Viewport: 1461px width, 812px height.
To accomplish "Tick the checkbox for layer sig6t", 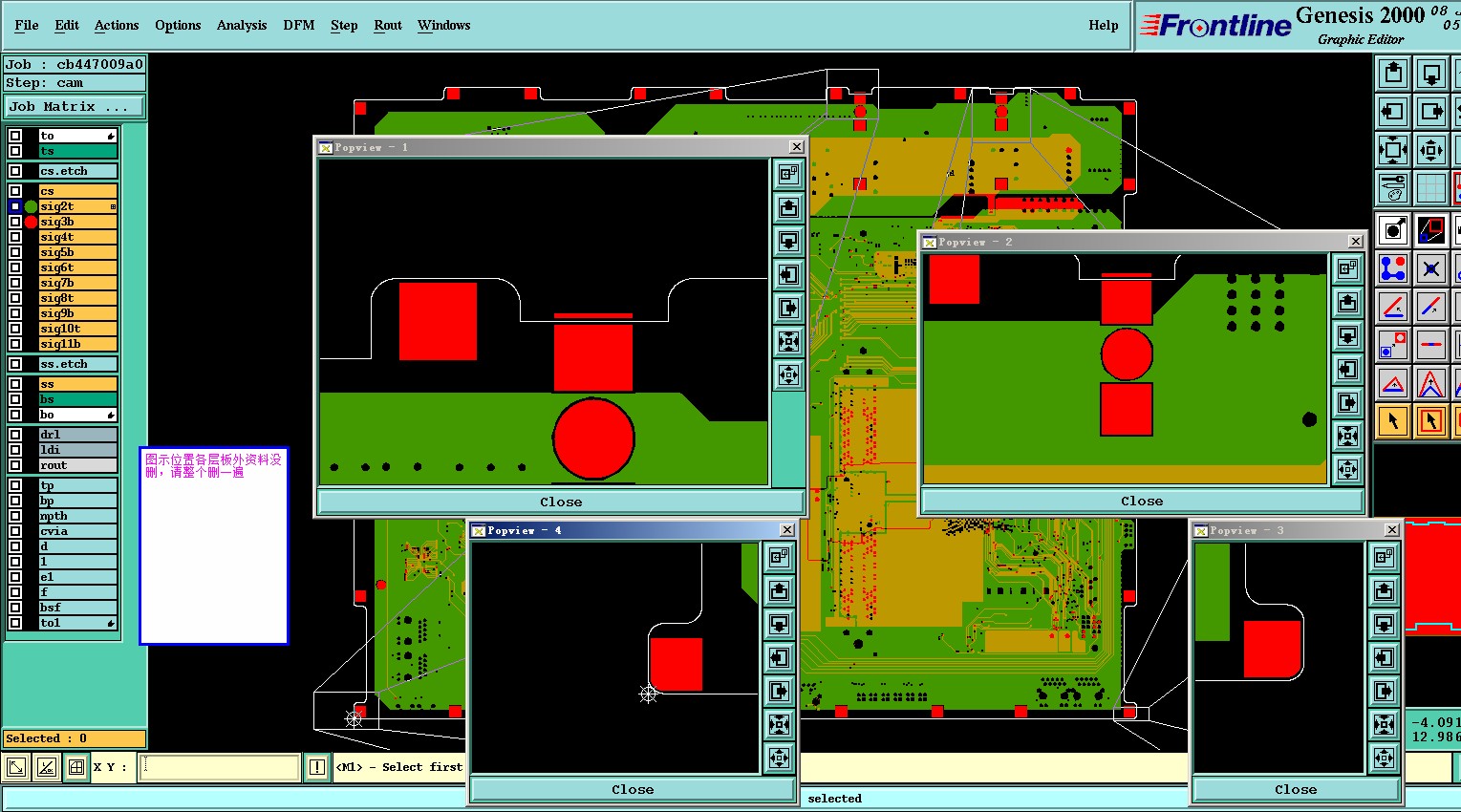I will (x=15, y=267).
